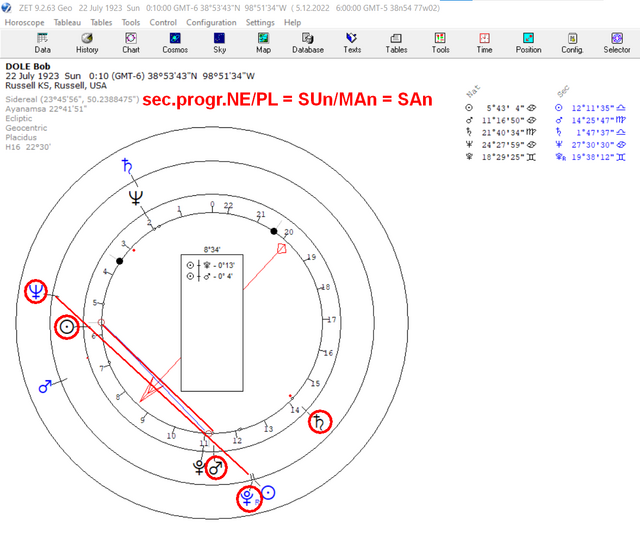Click the Russell KS, Russell, USA location text
Screen dimensions: 640x545
[x=56, y=86]
